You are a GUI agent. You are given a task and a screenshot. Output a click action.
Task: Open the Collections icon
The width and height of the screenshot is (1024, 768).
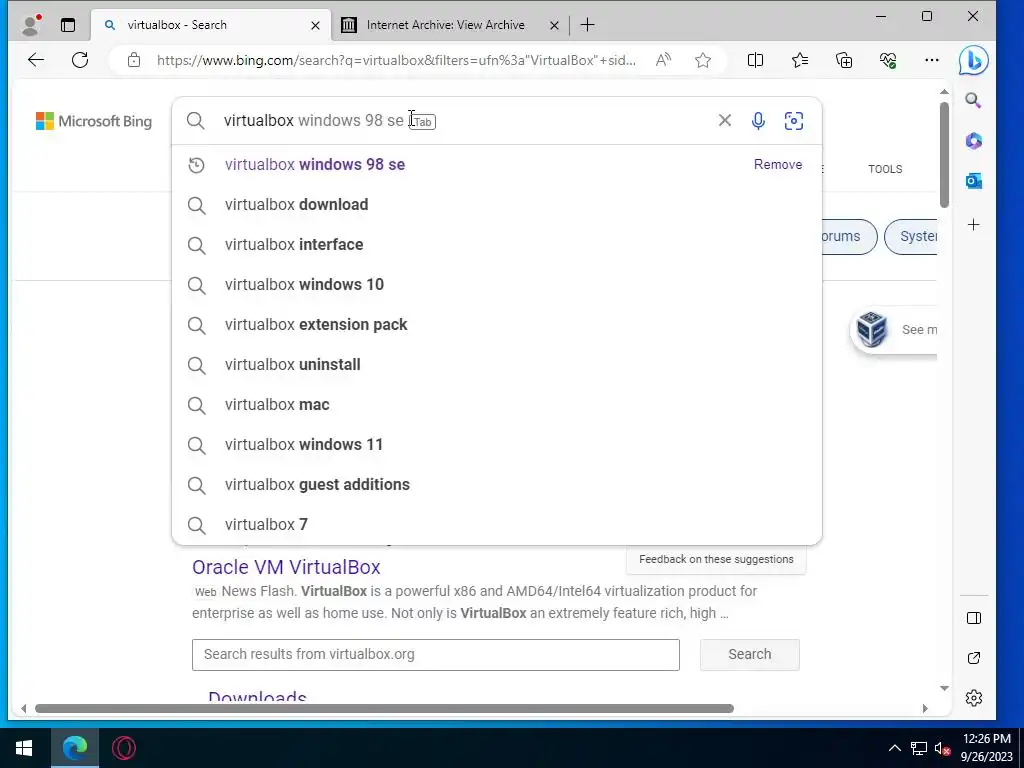844,60
